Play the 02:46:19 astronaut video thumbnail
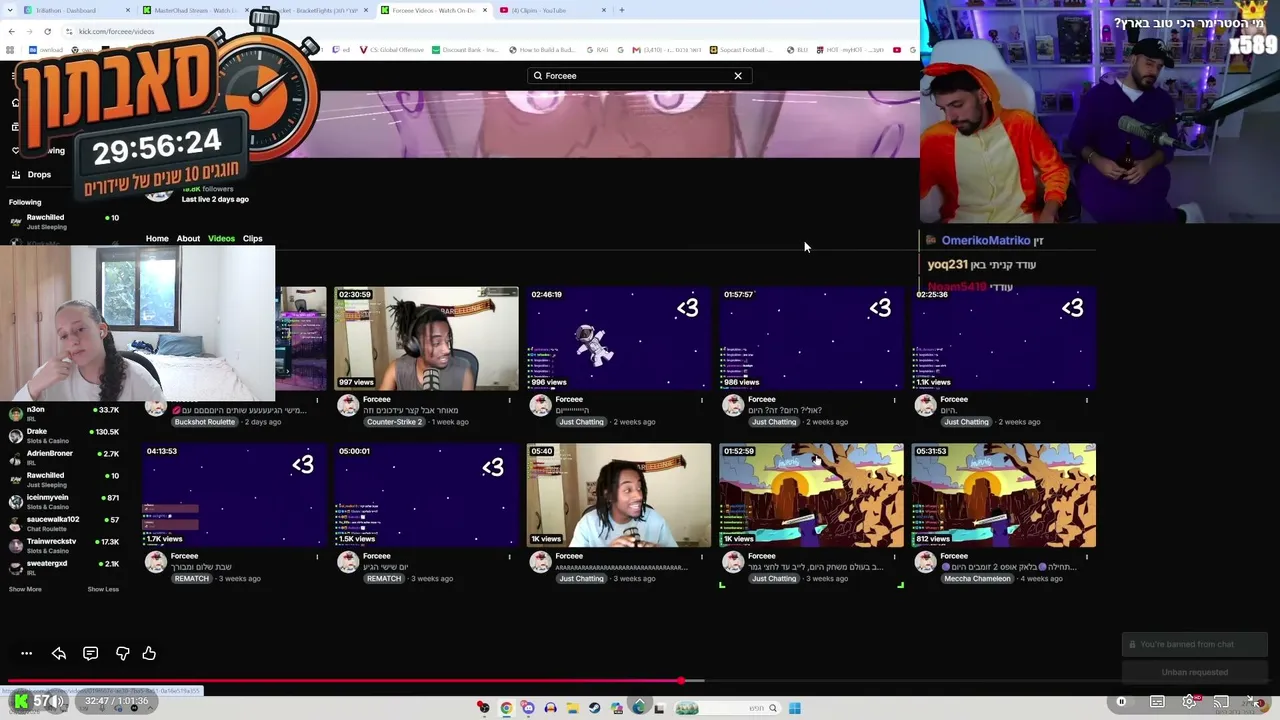 619,338
